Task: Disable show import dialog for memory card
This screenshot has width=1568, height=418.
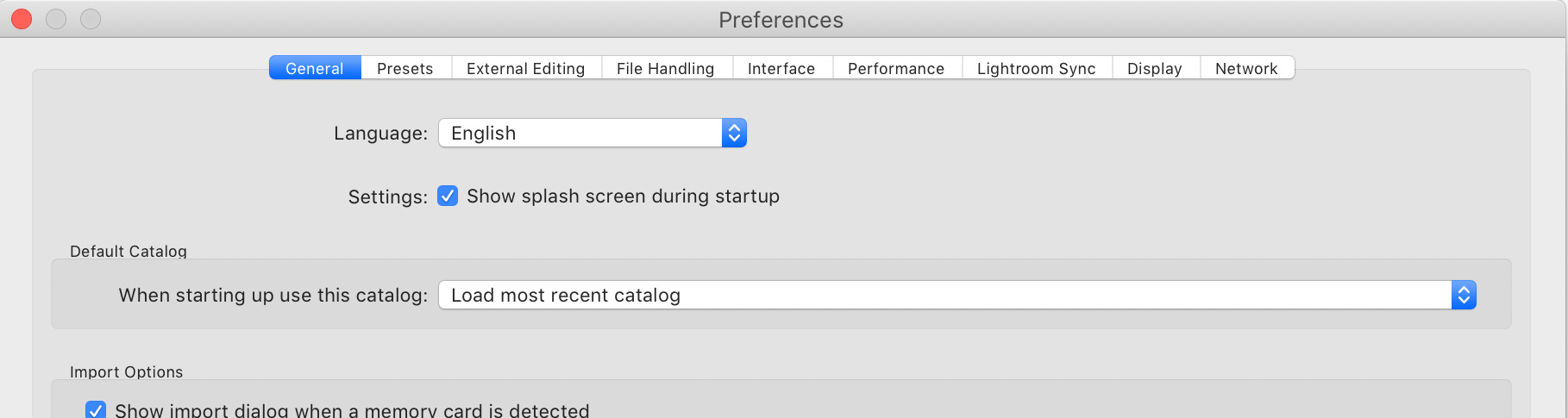Action: [x=96, y=410]
